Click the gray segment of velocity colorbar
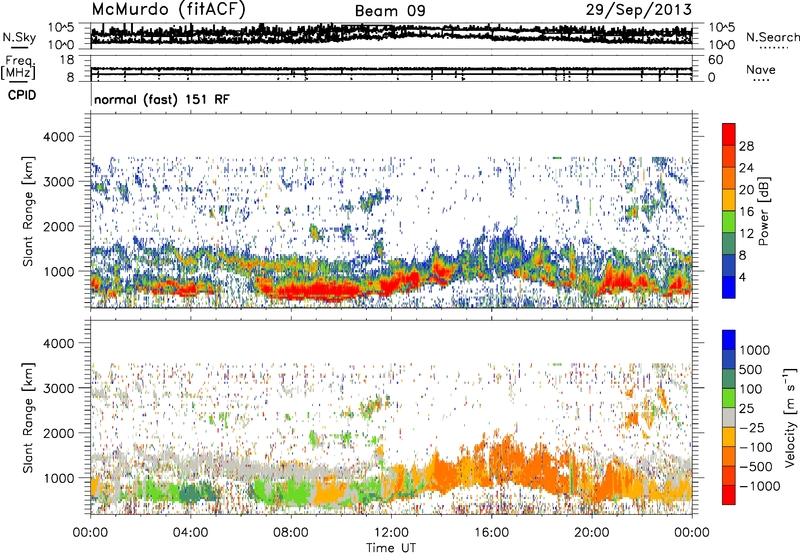 tap(729, 417)
